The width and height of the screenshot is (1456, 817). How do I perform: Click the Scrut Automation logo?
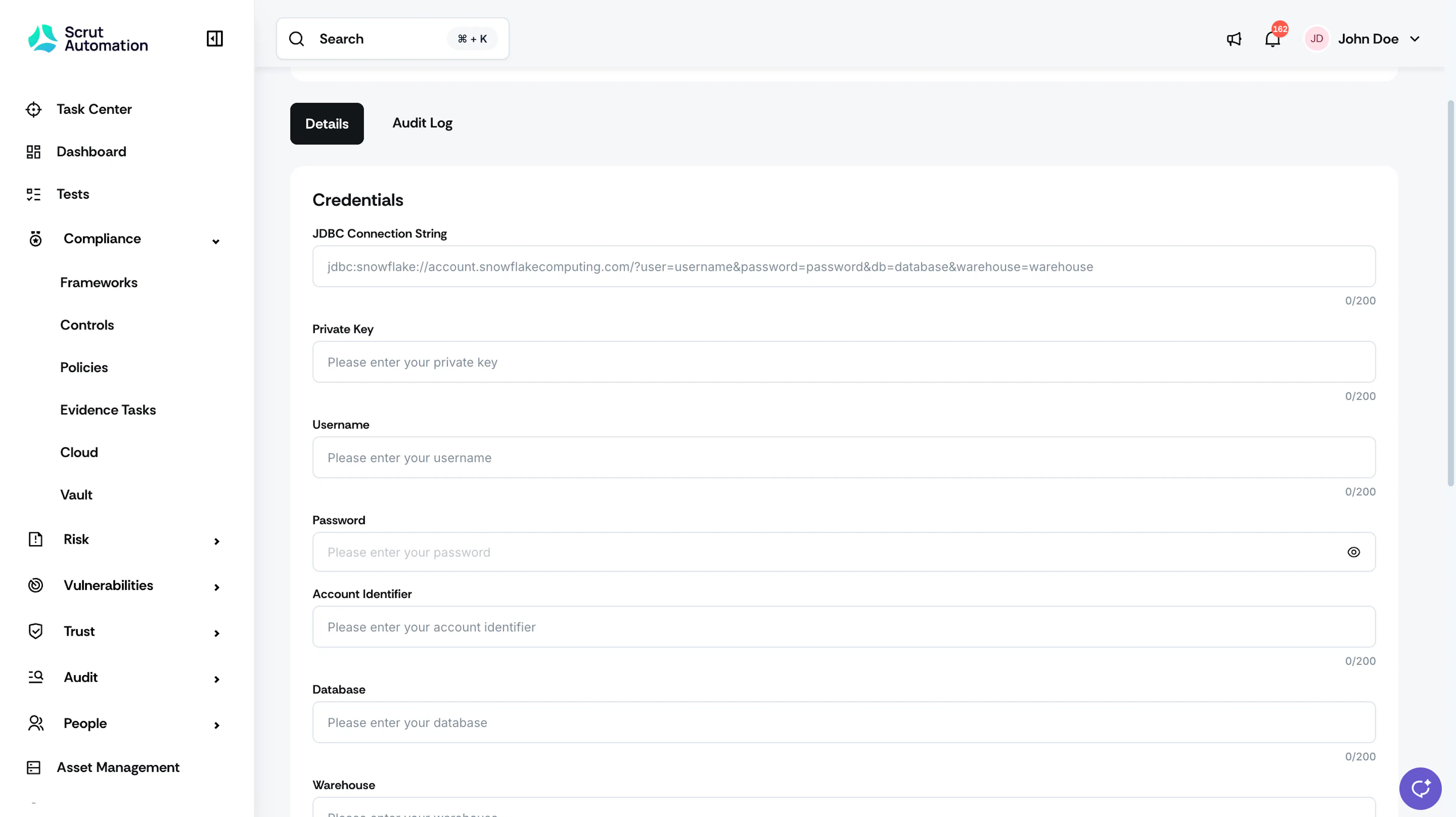coord(88,38)
